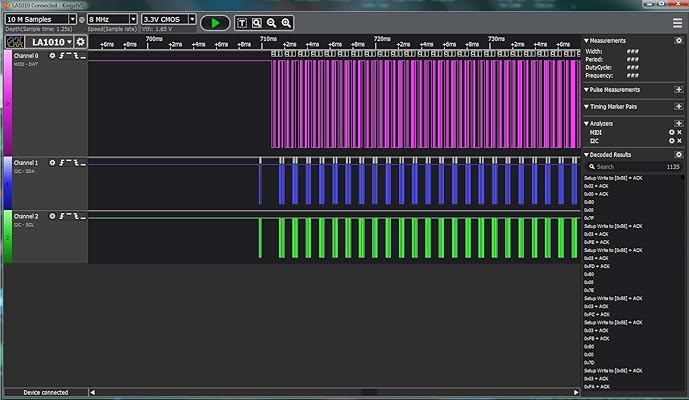Open device settings gear next to LA1010
Image resolution: width=689 pixels, height=400 pixels.
[80, 41]
